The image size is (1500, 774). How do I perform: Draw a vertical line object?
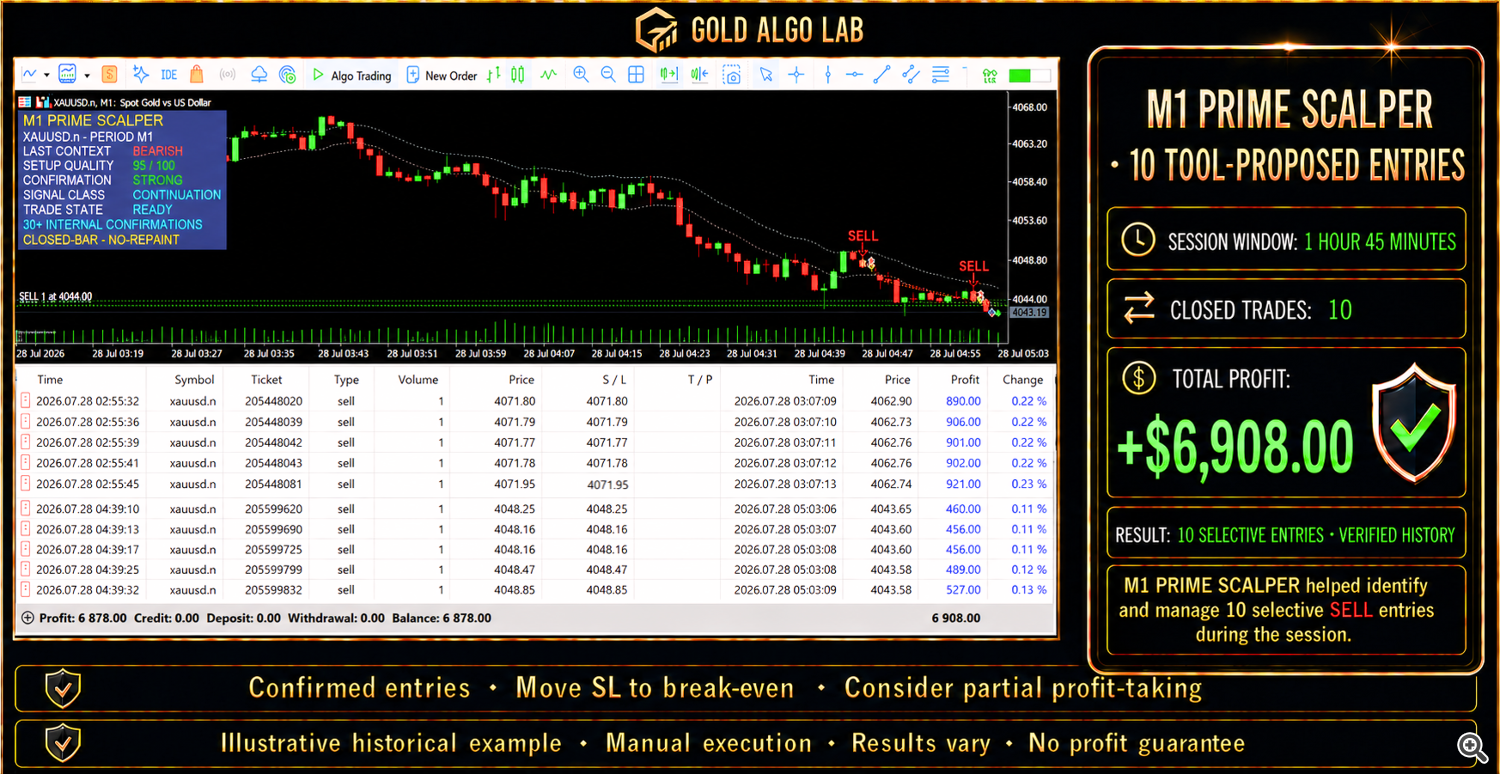828,74
